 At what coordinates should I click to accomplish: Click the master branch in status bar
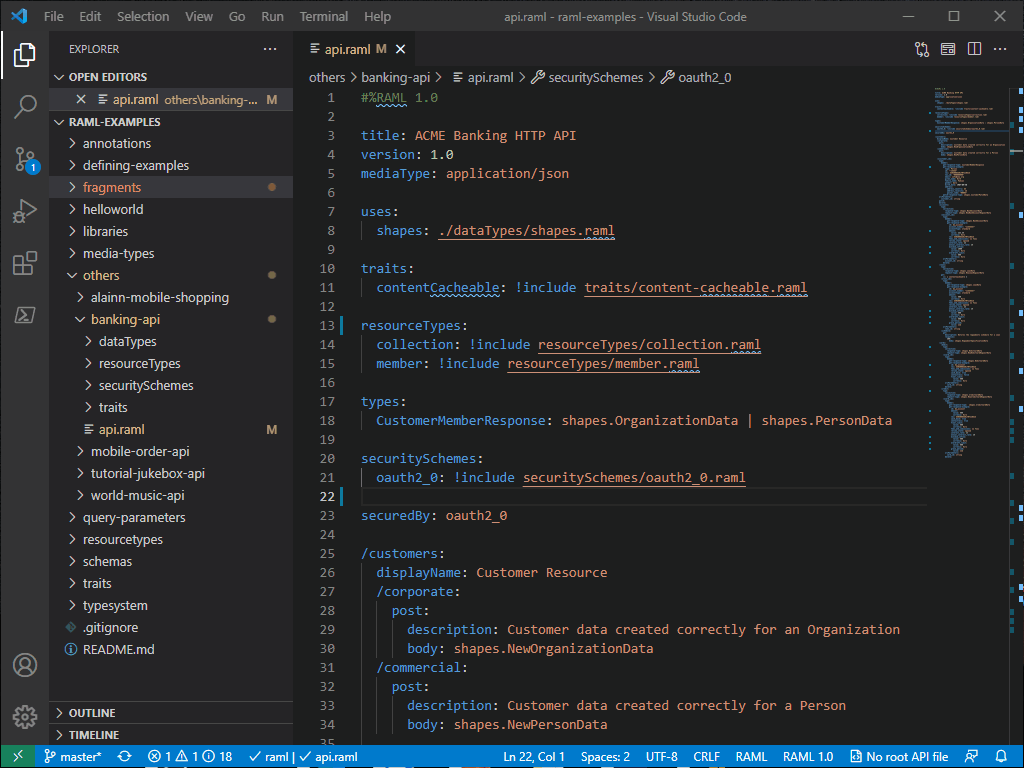73,757
